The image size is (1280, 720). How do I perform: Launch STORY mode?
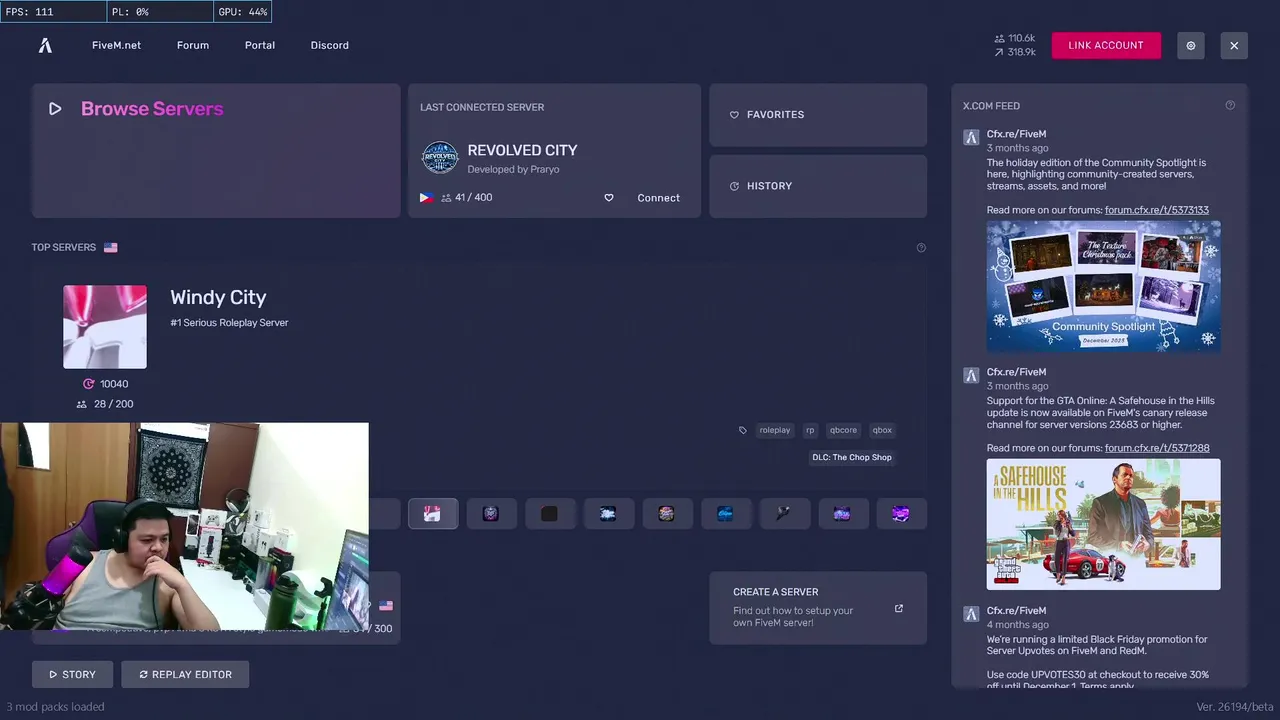(72, 674)
